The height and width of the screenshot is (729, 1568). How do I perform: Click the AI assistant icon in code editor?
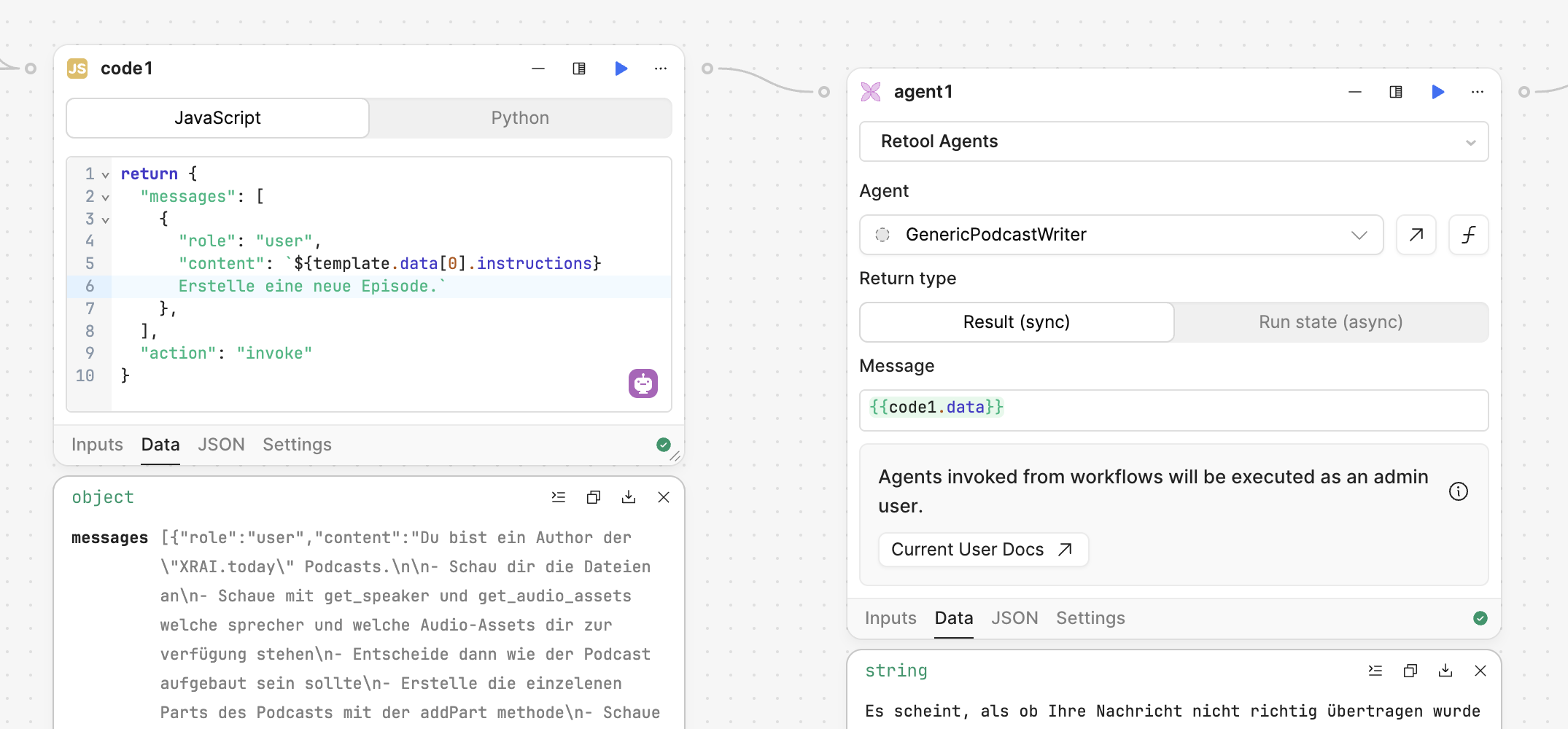643,383
